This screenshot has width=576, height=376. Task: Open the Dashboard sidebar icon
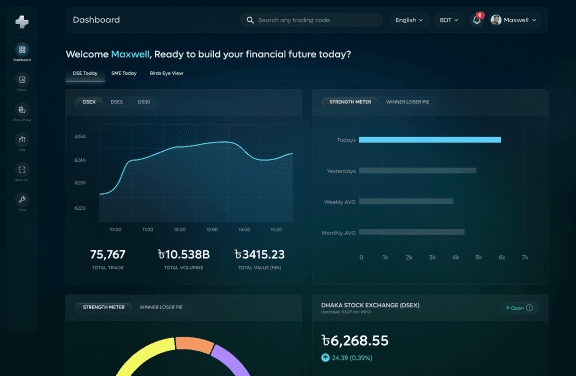pyautogui.click(x=22, y=50)
